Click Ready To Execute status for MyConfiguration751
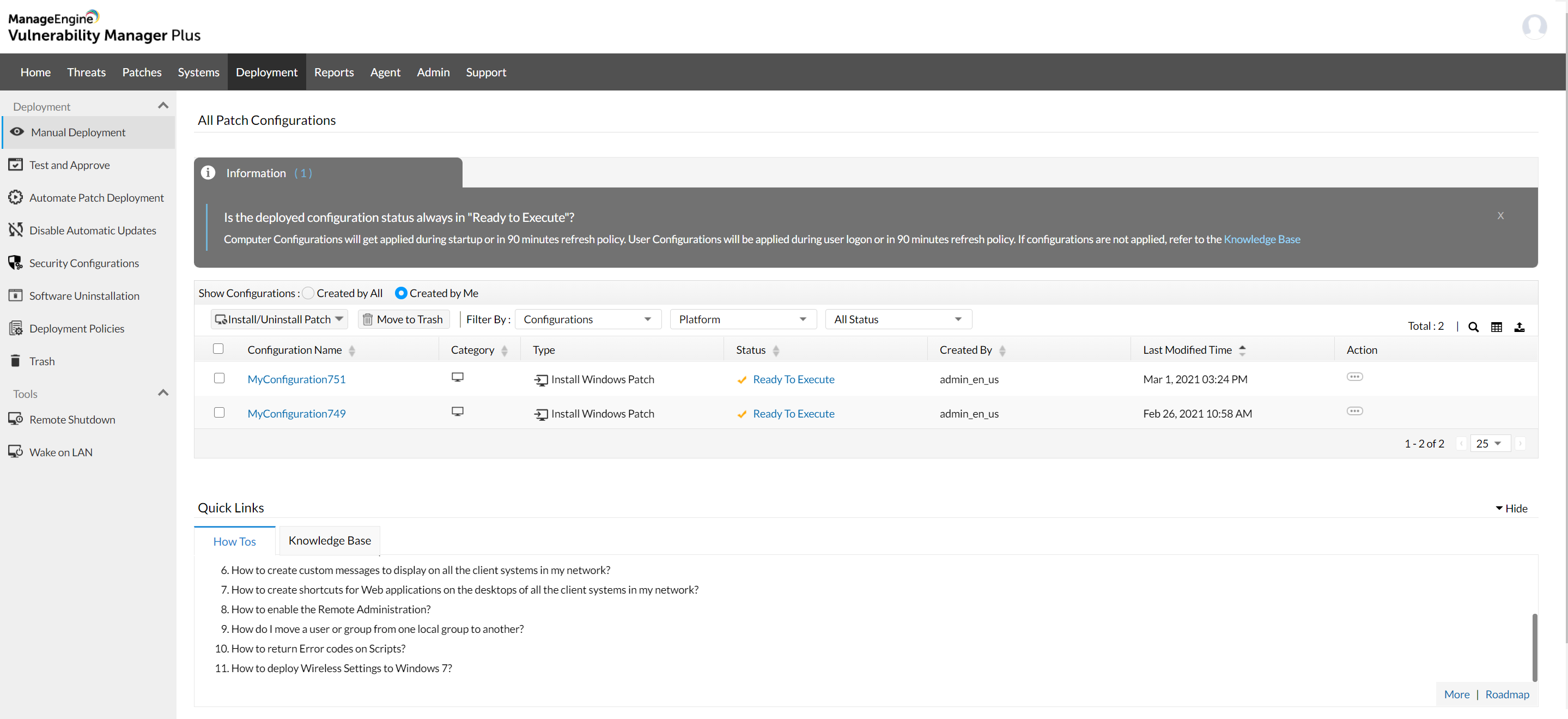1568x719 pixels. [793, 379]
